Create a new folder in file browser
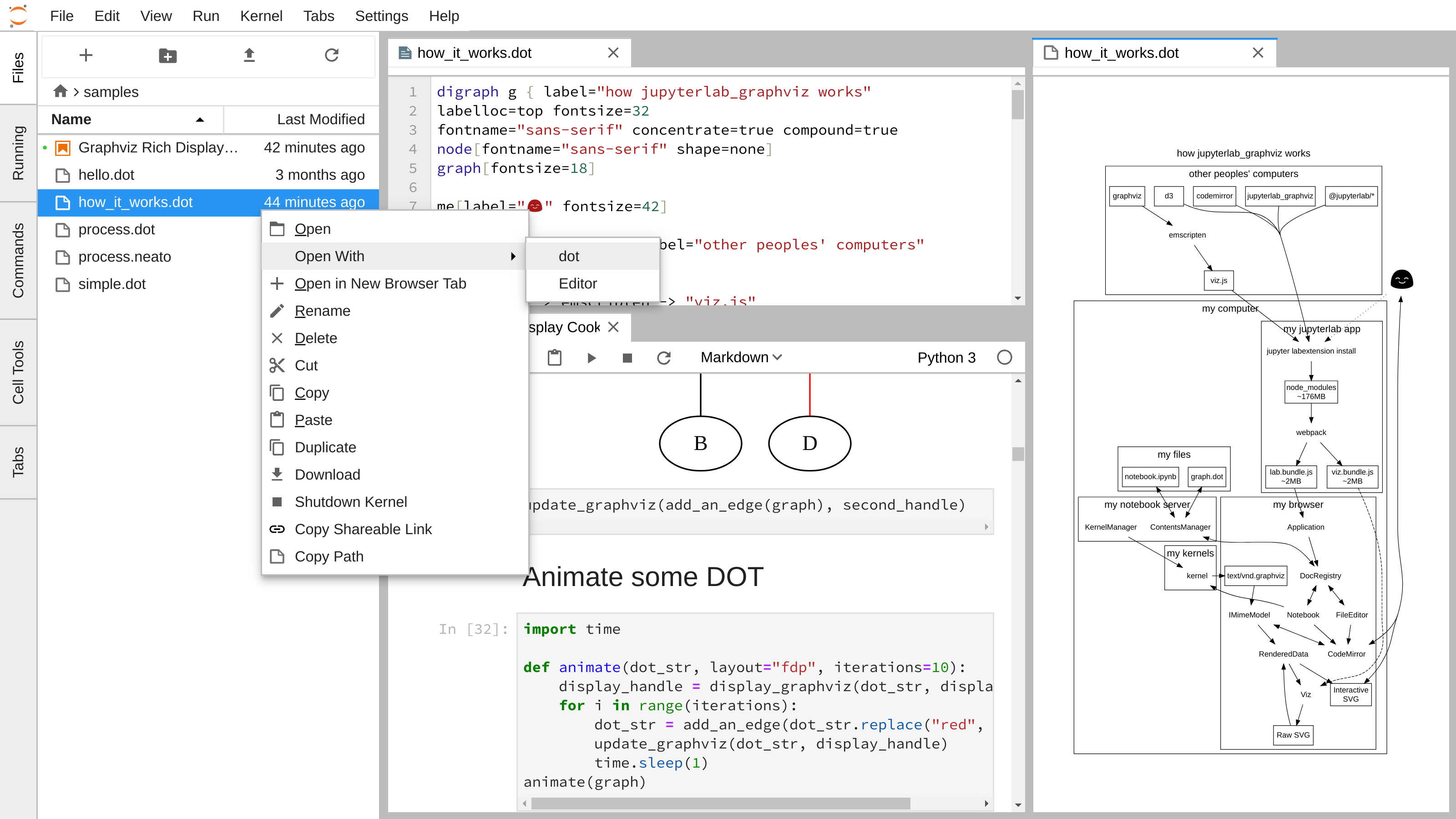Screen dimensions: 1456x819 tap(167, 56)
